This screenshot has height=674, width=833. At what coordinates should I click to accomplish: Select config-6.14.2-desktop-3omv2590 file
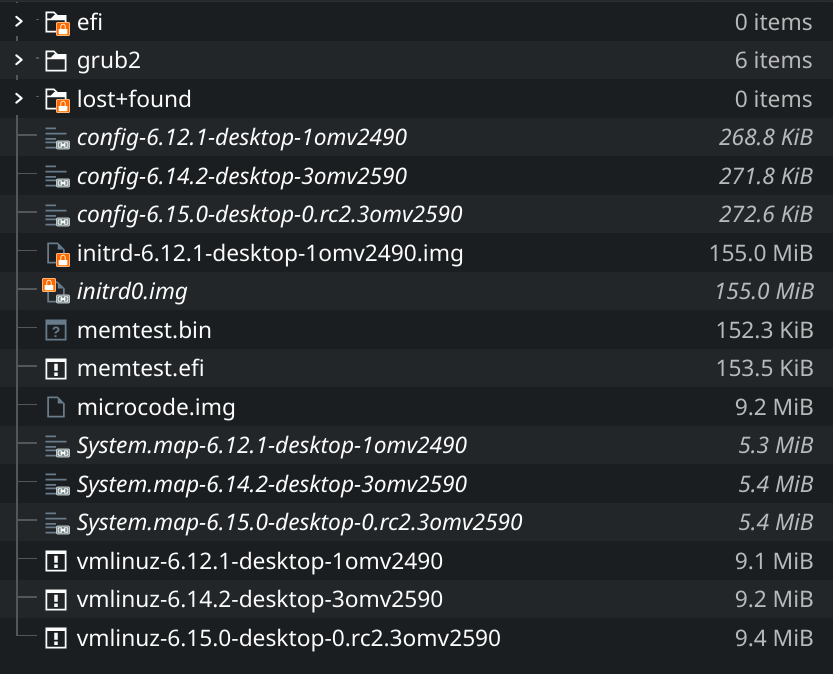tap(241, 176)
